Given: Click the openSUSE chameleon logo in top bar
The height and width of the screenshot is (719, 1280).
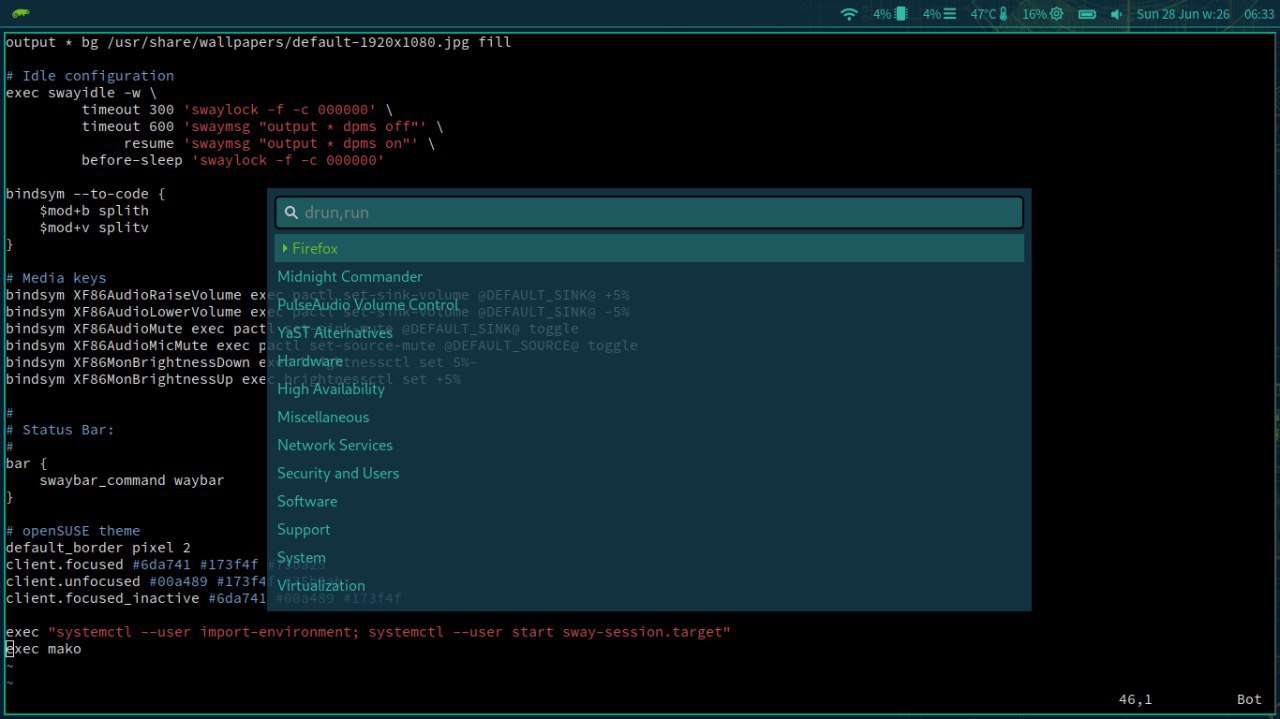Looking at the screenshot, I should (x=20, y=14).
